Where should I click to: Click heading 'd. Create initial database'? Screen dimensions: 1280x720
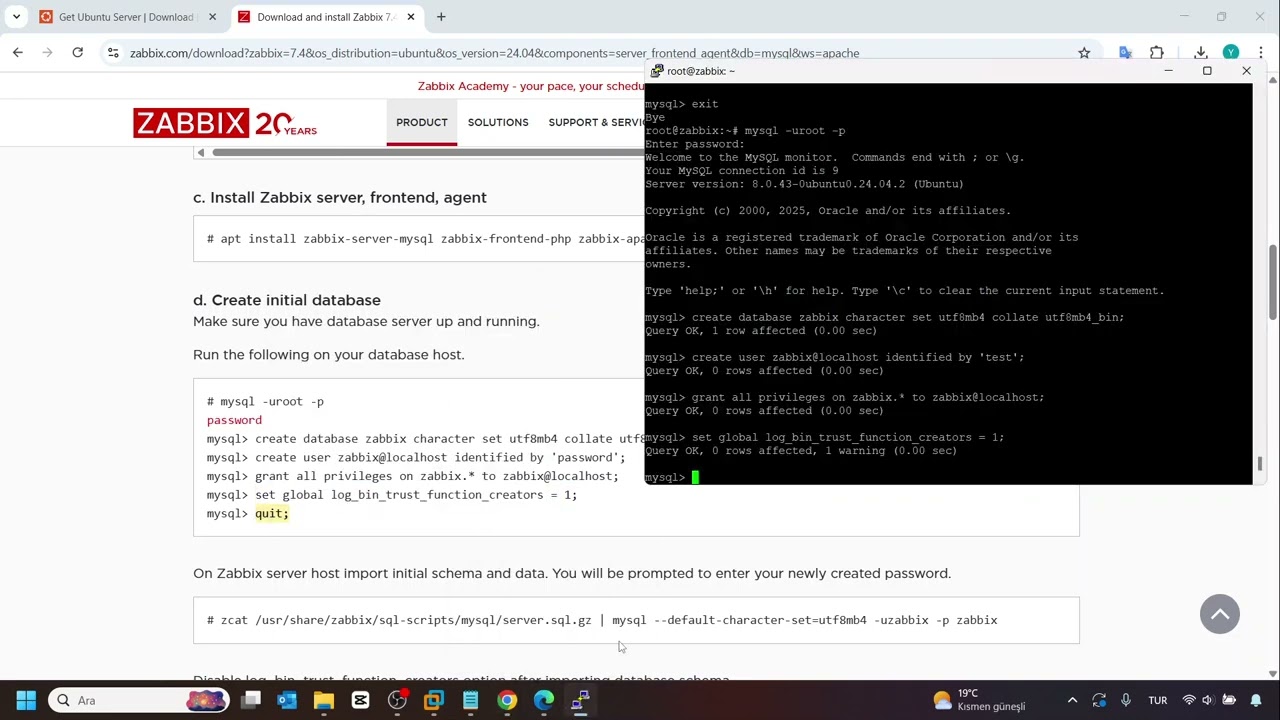287,300
